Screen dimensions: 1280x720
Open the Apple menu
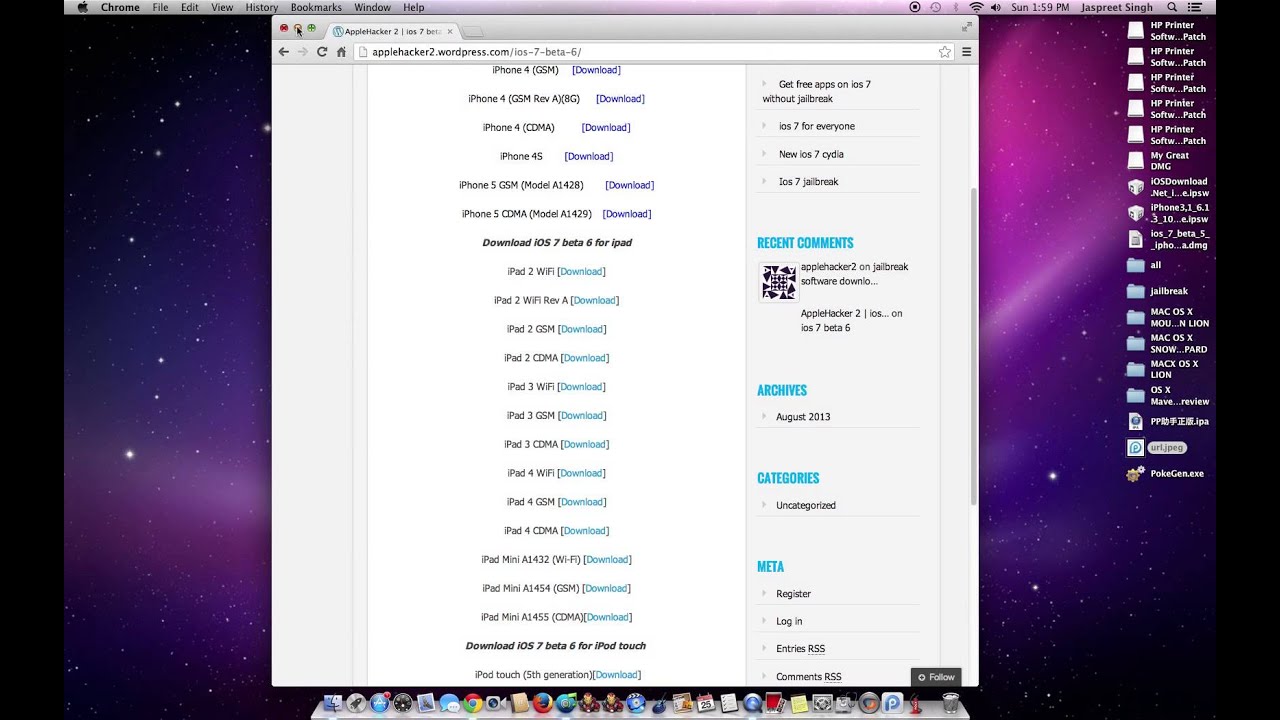tap(82, 7)
